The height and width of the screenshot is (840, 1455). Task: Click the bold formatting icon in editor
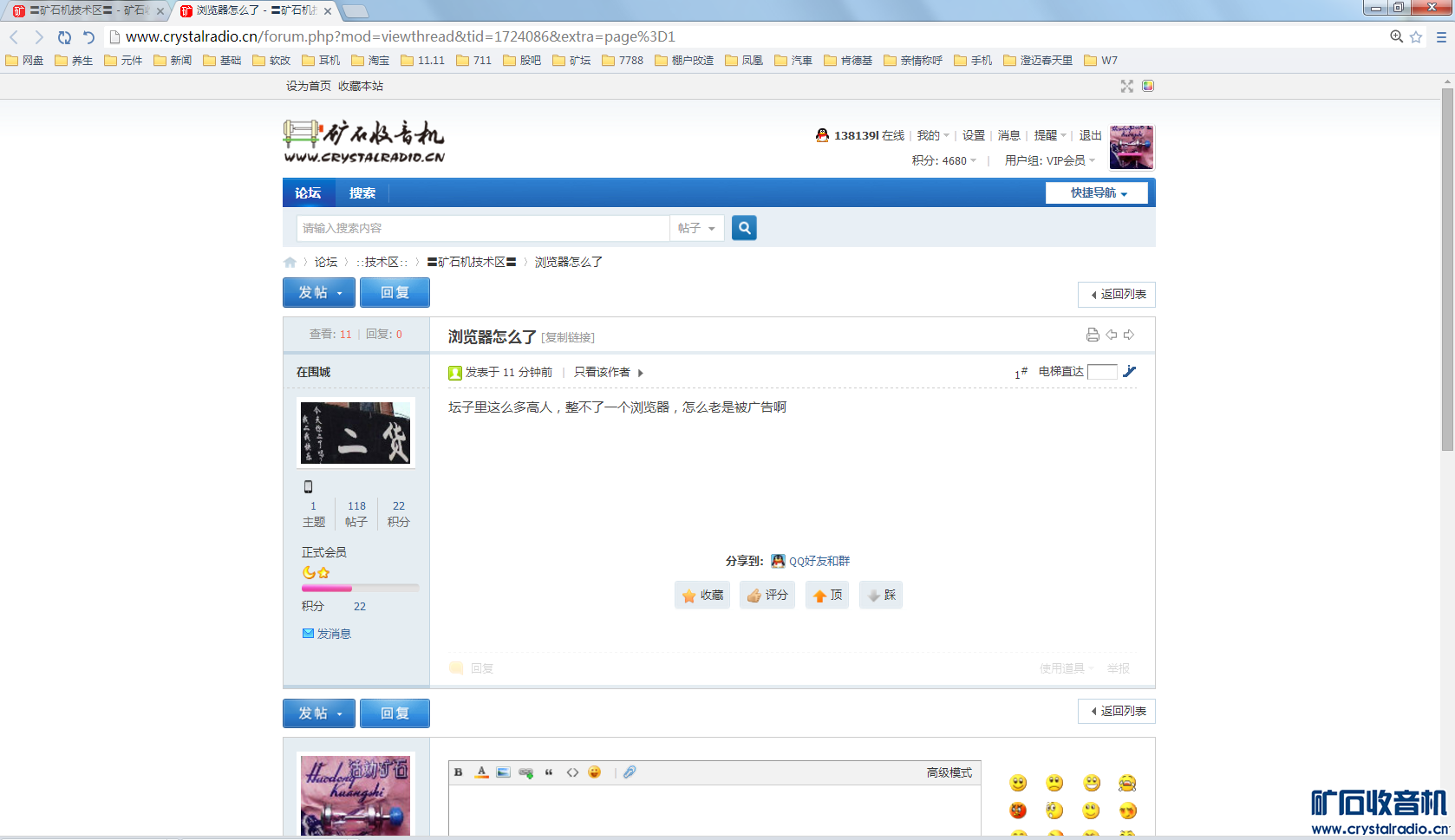(x=459, y=772)
